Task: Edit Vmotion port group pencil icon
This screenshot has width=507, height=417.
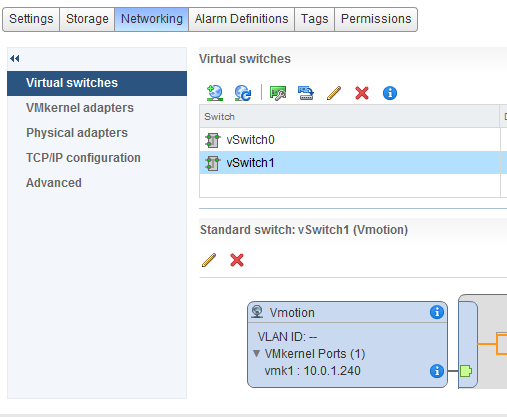Action: point(209,260)
